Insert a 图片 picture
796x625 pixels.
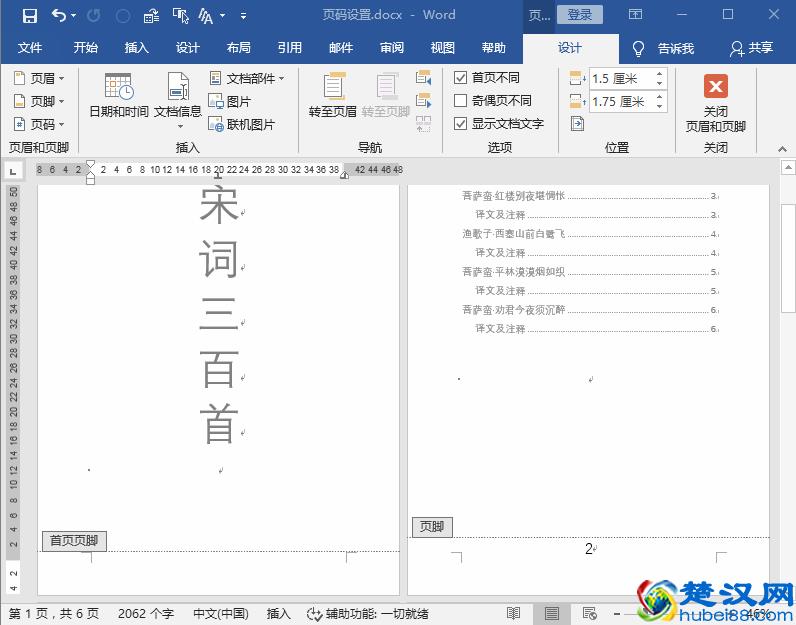[x=229, y=101]
